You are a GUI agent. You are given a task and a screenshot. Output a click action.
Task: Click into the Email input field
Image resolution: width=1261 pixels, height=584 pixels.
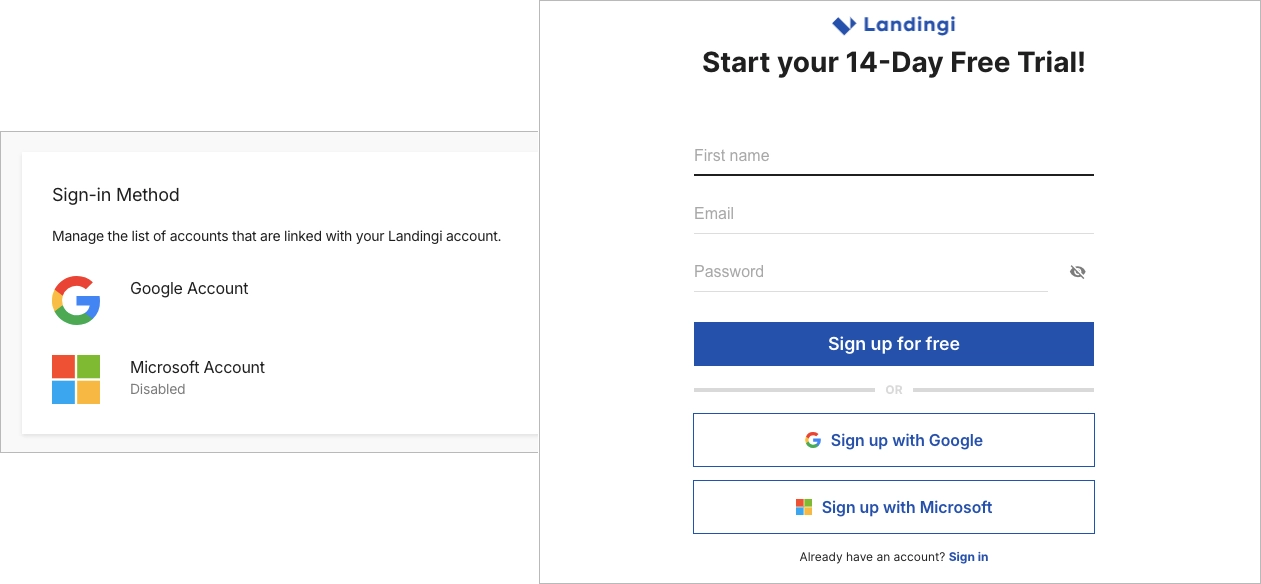click(x=893, y=214)
